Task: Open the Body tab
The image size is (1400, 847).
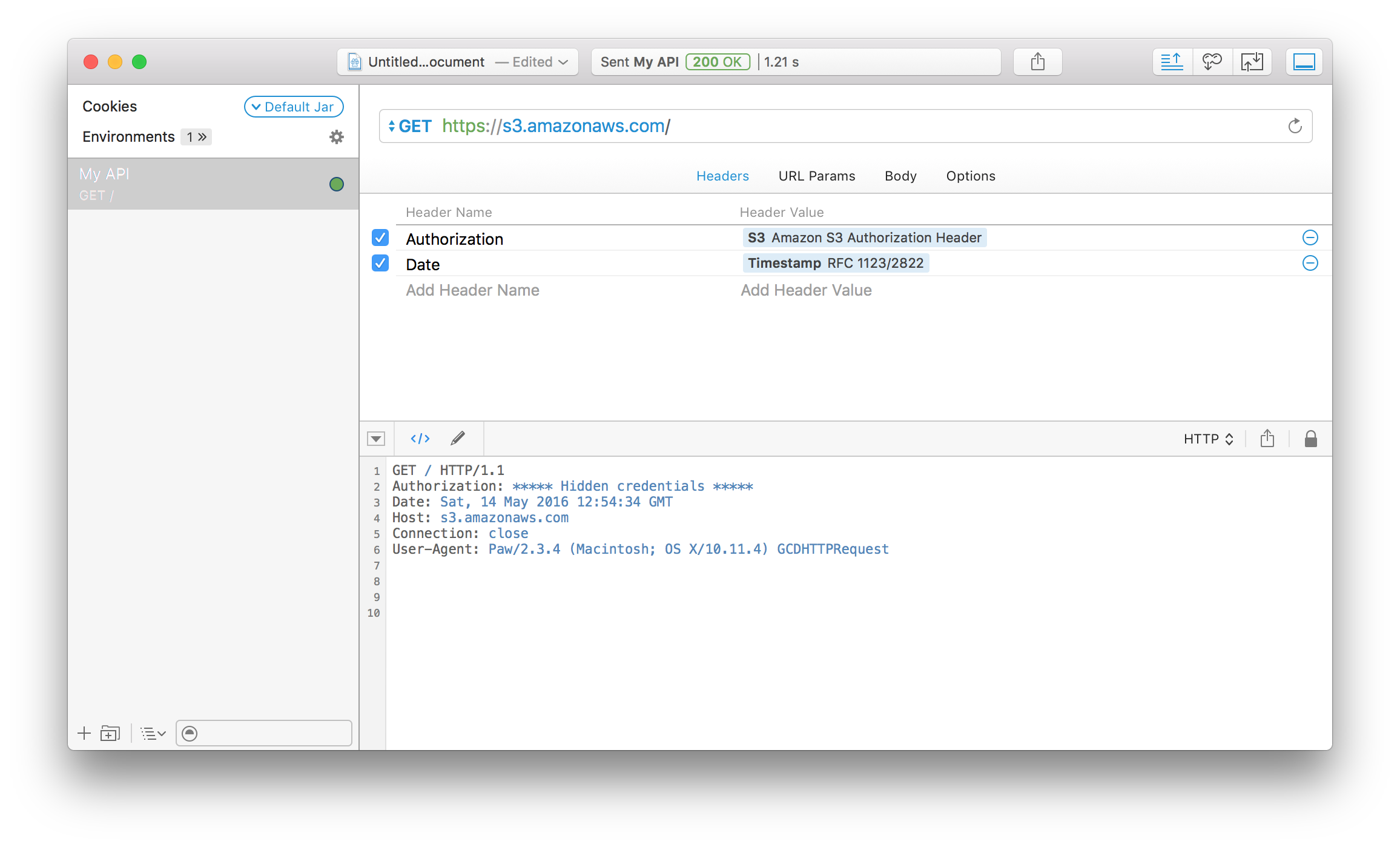Action: click(x=900, y=176)
